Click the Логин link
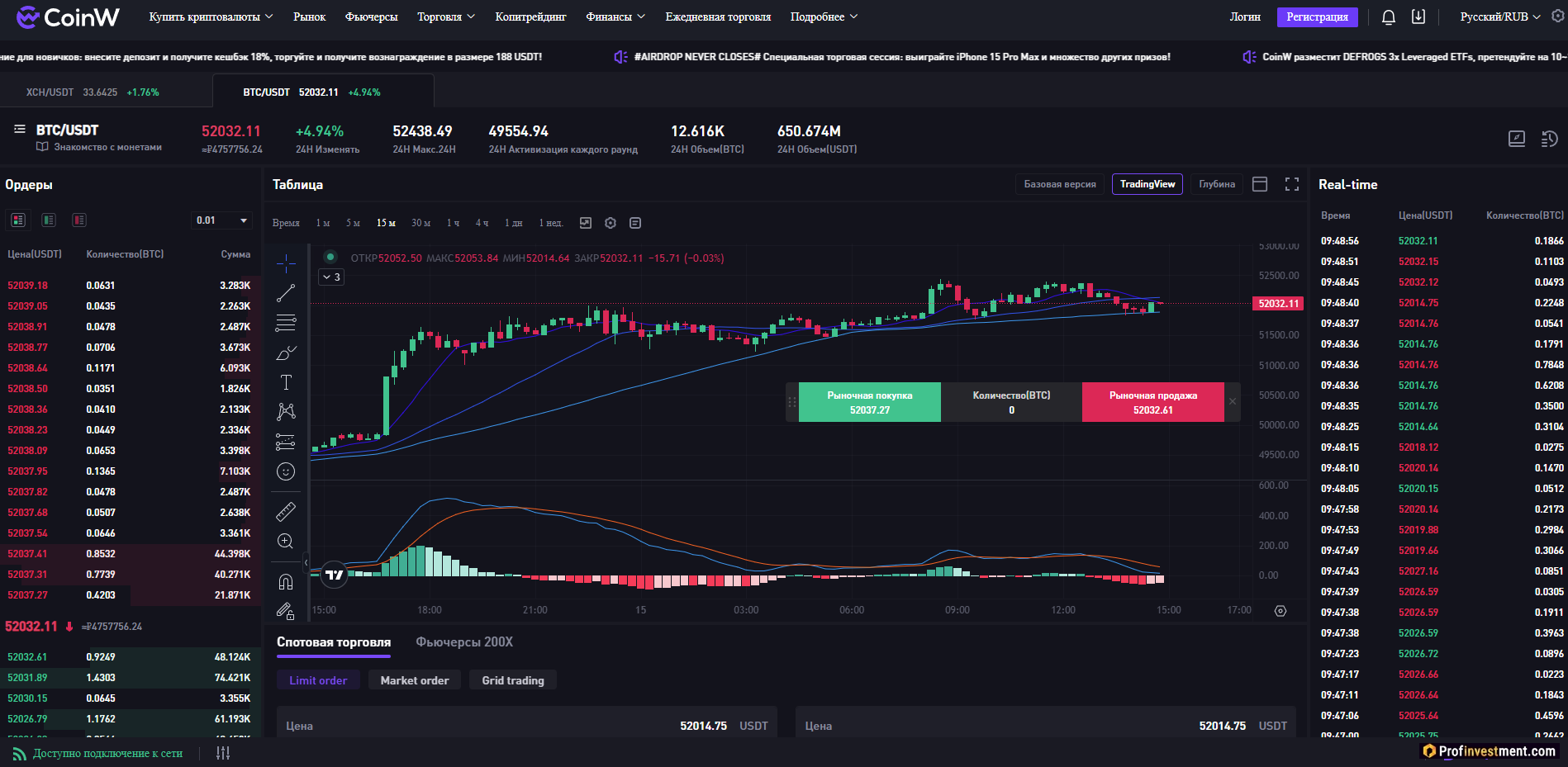This screenshot has height=767, width=1568. pos(1245,17)
